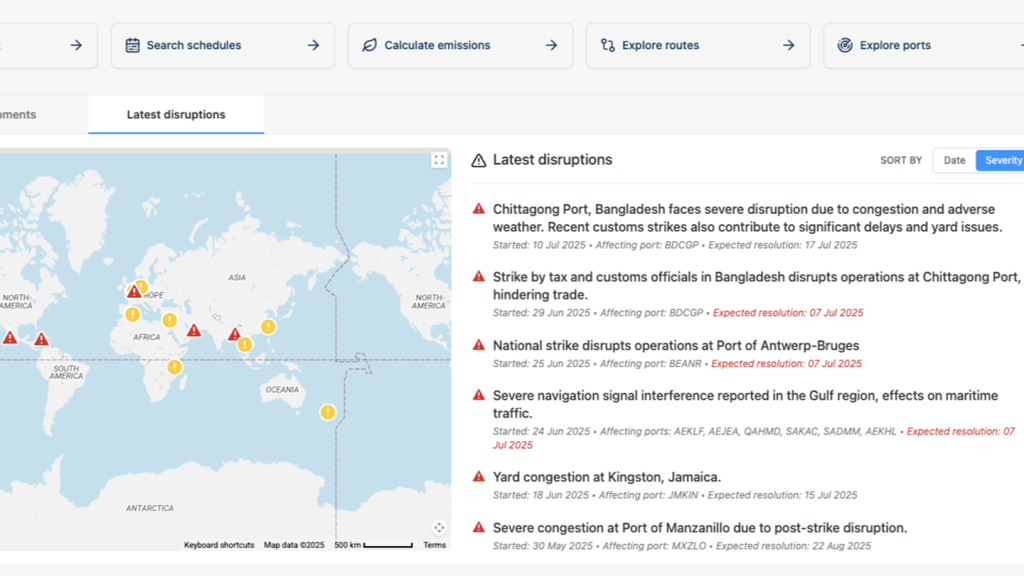The height and width of the screenshot is (576, 1024).
Task: Click the leaf icon for Calculate emissions
Action: coord(370,45)
